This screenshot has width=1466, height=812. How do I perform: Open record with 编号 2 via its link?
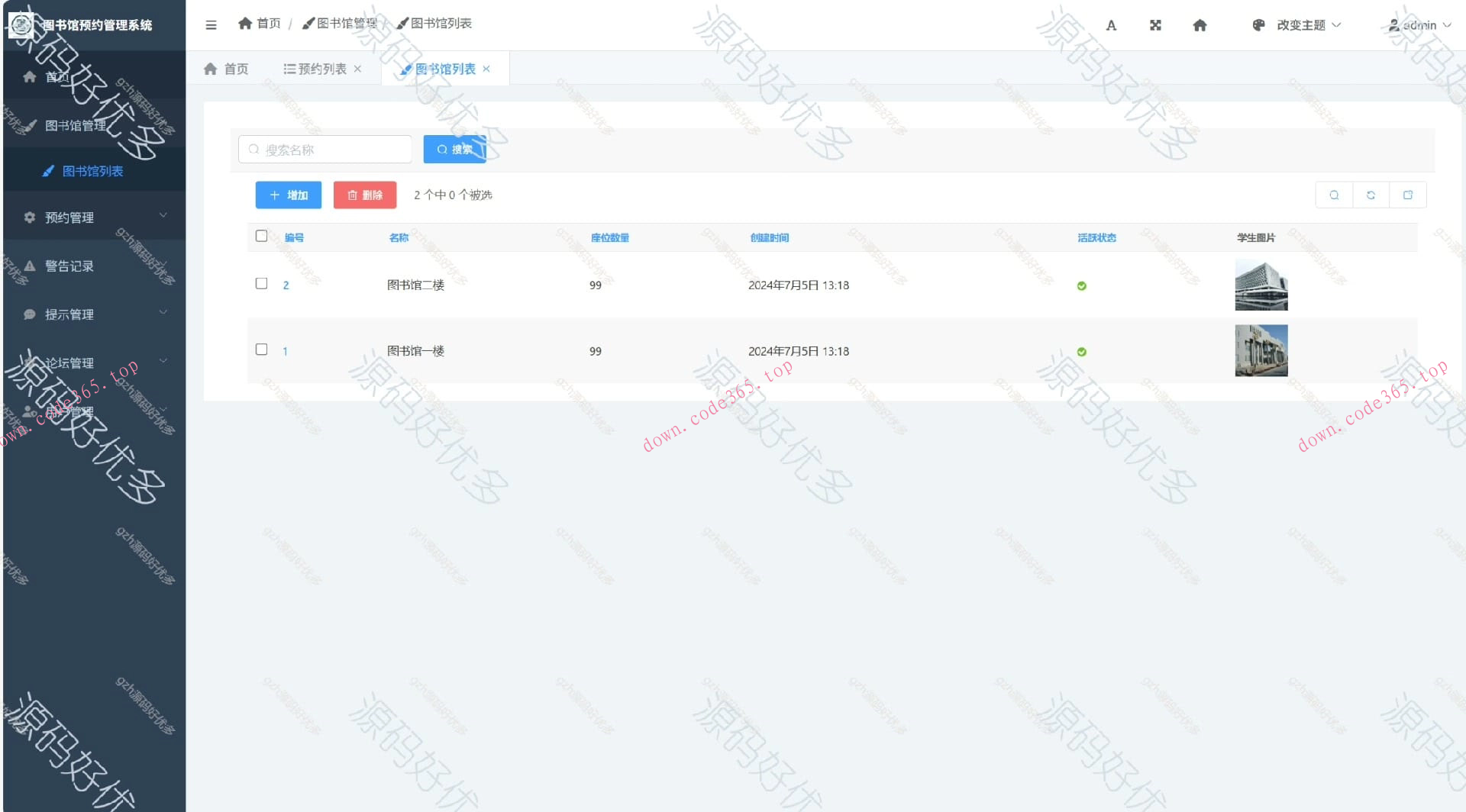[x=285, y=284]
